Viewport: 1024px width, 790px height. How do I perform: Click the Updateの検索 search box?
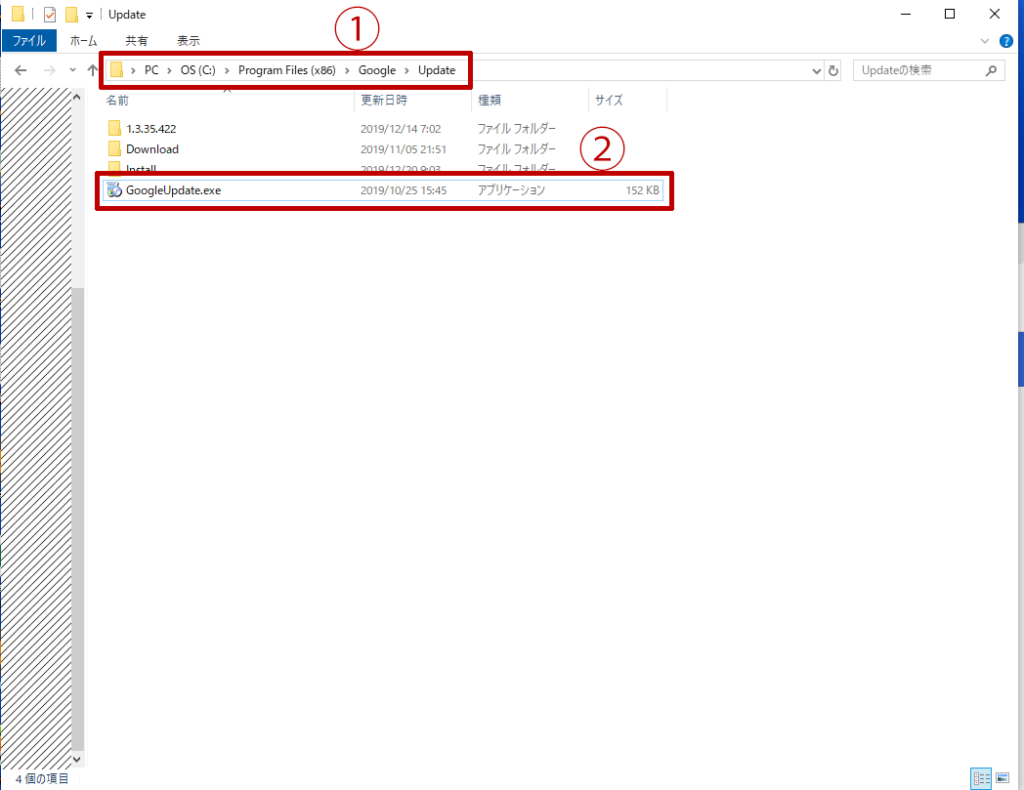(918, 71)
